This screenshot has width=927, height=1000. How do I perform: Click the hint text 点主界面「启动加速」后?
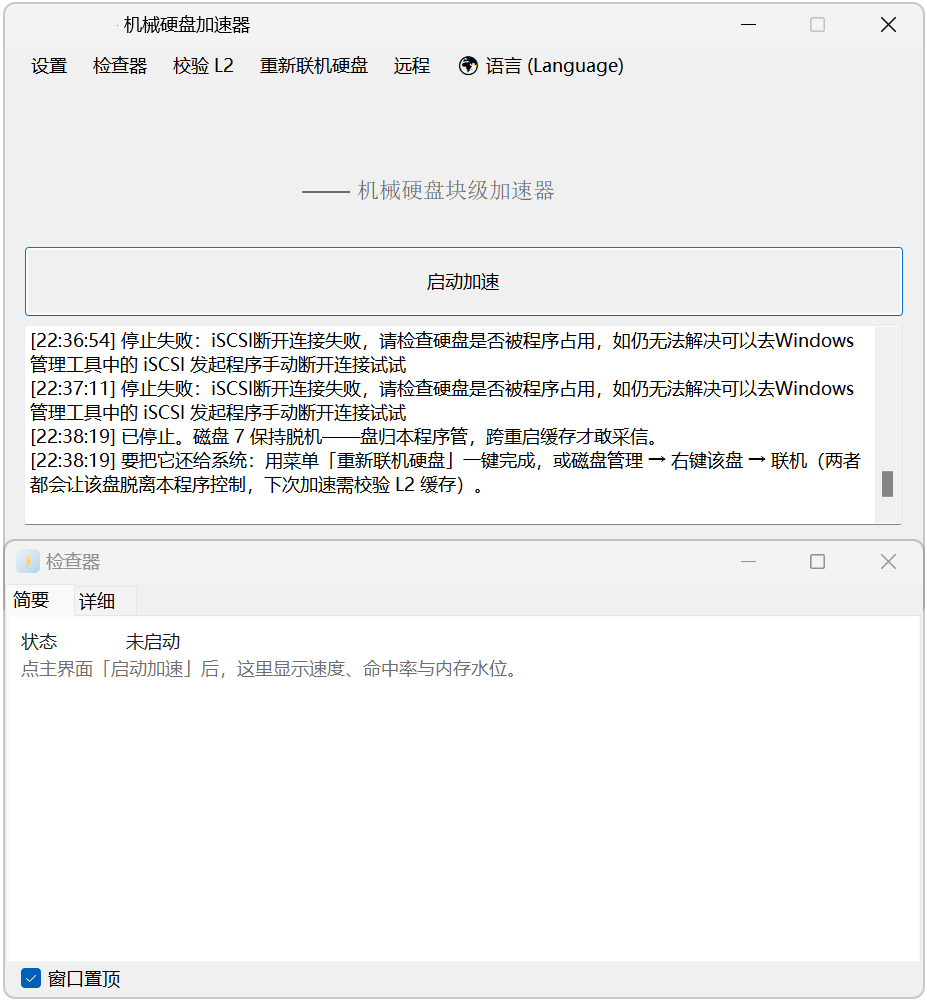[270, 668]
